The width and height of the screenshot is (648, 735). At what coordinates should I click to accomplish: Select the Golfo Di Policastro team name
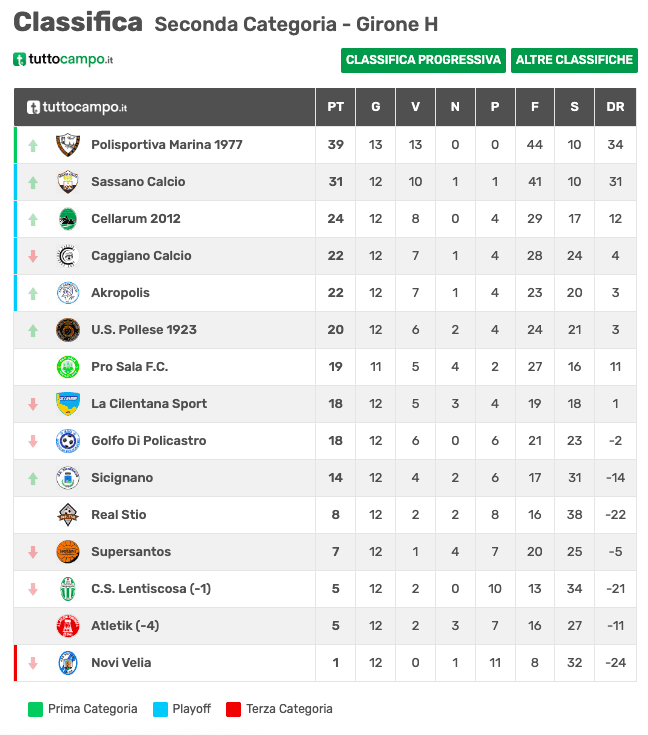click(x=149, y=441)
